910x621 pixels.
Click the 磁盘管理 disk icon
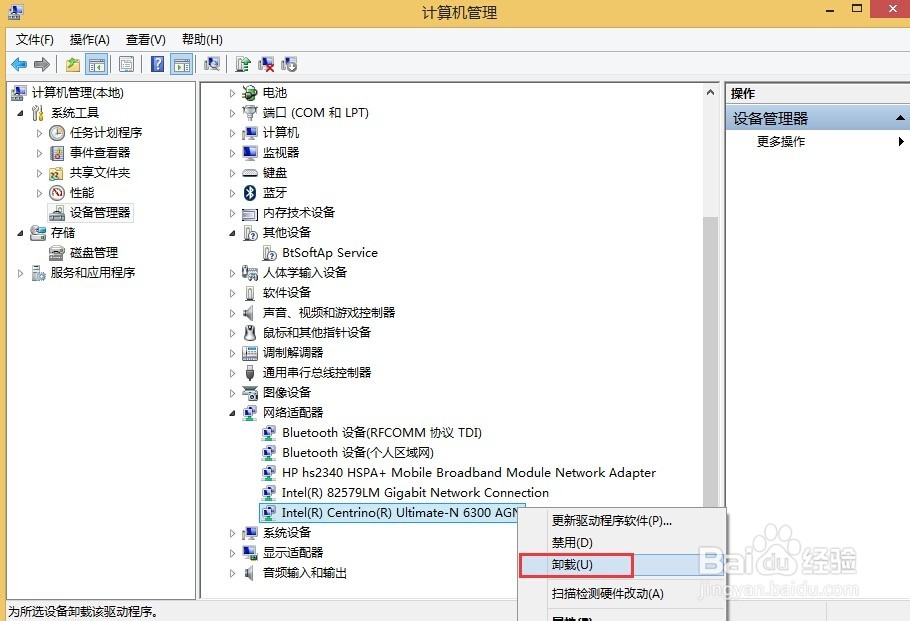click(57, 253)
